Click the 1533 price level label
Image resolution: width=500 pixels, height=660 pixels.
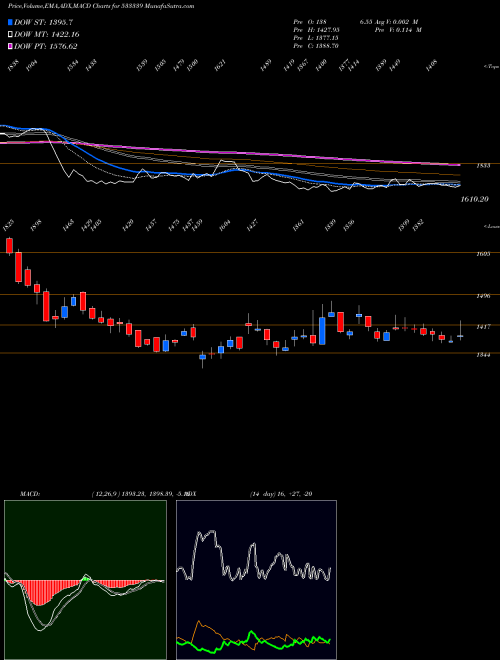click(x=483, y=166)
